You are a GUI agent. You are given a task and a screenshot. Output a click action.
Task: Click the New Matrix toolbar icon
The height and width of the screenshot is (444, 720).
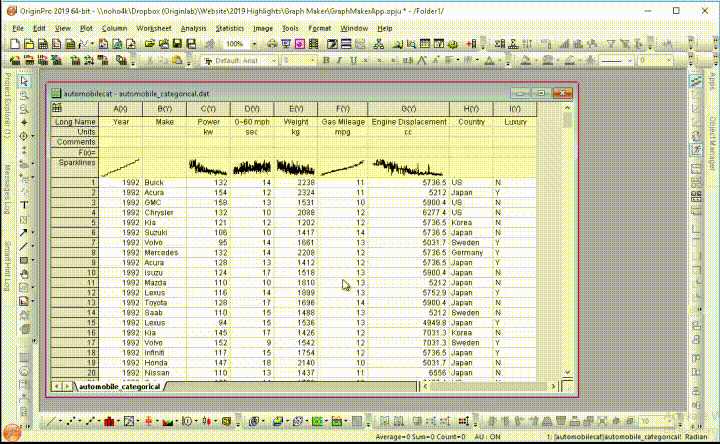click(x=70, y=44)
